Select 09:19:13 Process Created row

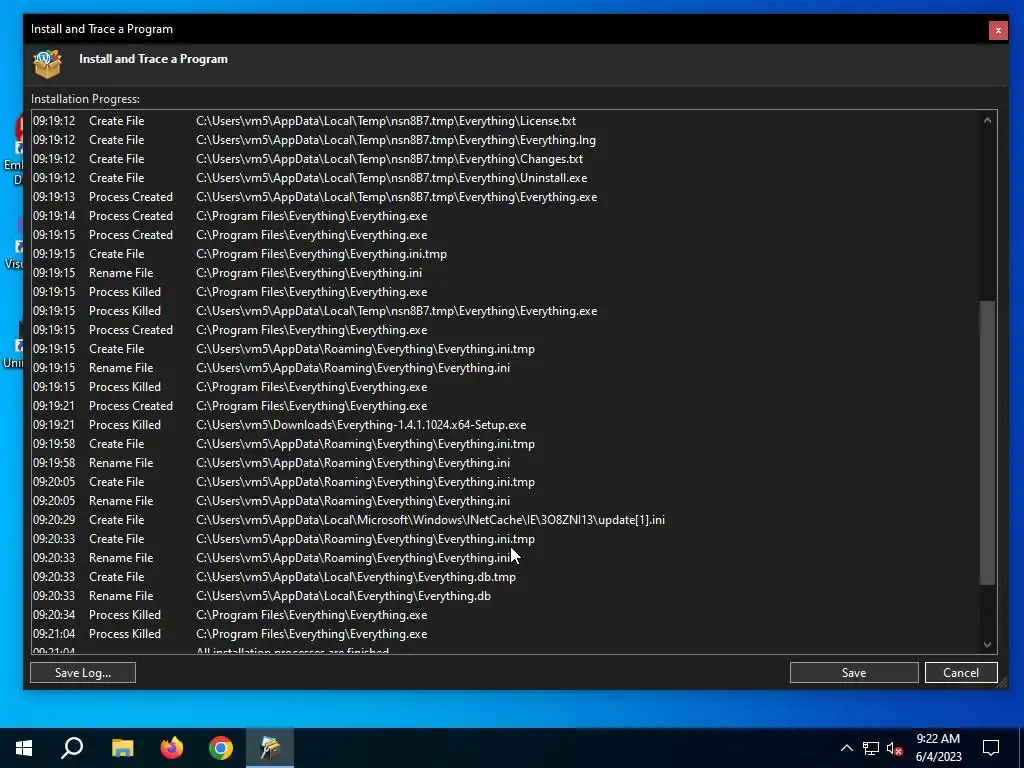pos(505,197)
